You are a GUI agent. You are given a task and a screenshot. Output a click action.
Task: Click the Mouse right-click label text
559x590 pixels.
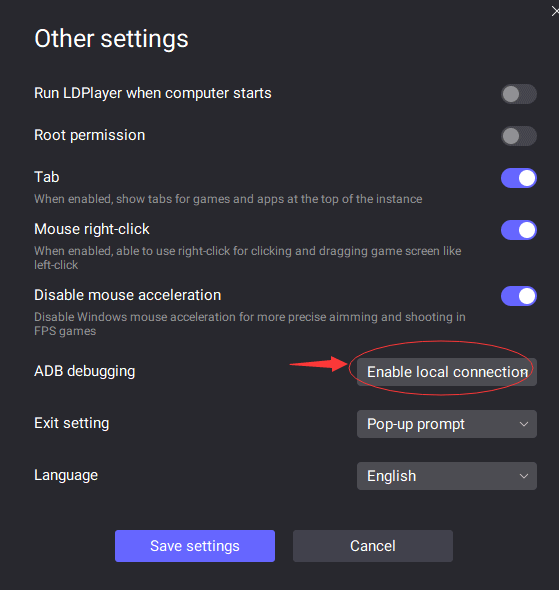tap(92, 229)
